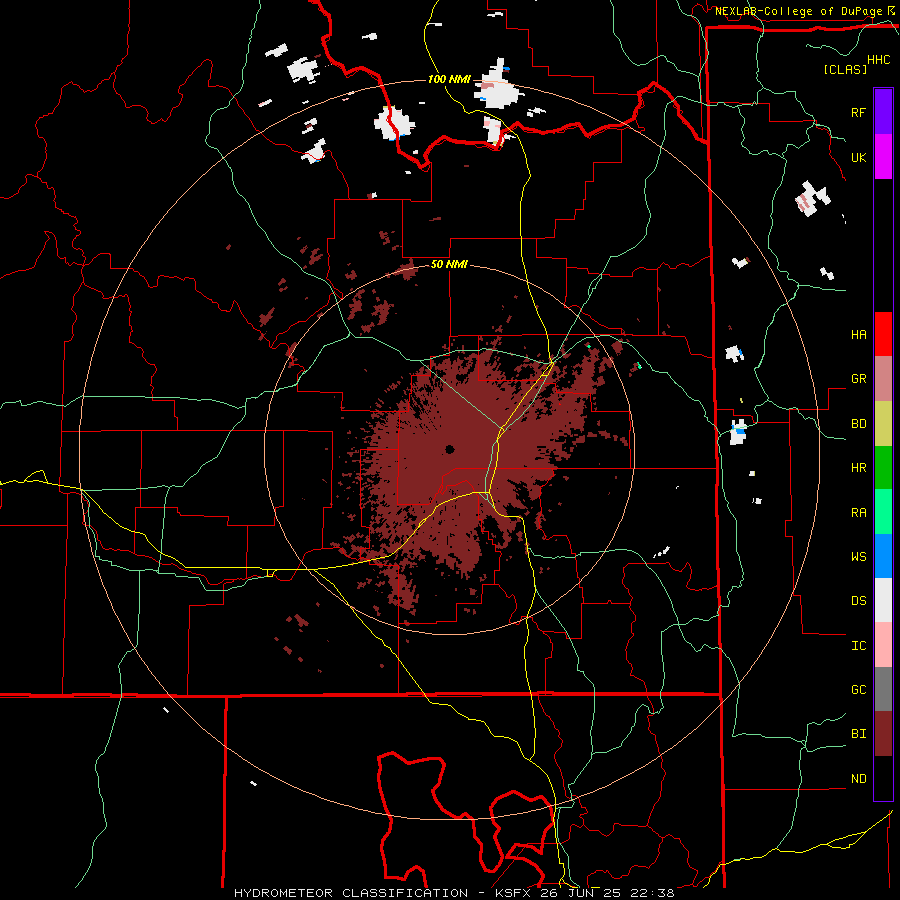Click the RA light-green legend swatch
900x900 pixels.
(883, 512)
